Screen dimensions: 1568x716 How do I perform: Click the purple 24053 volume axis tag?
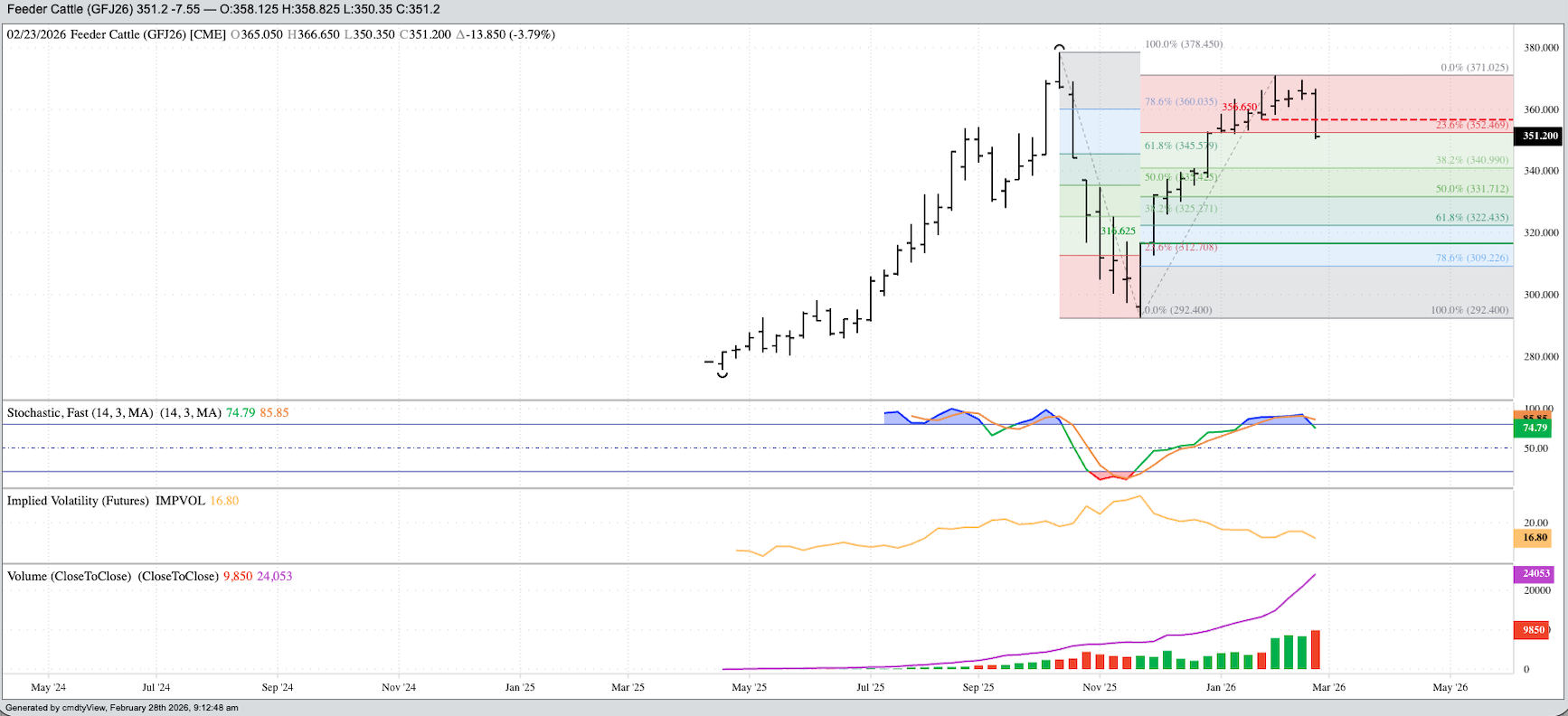(1535, 573)
